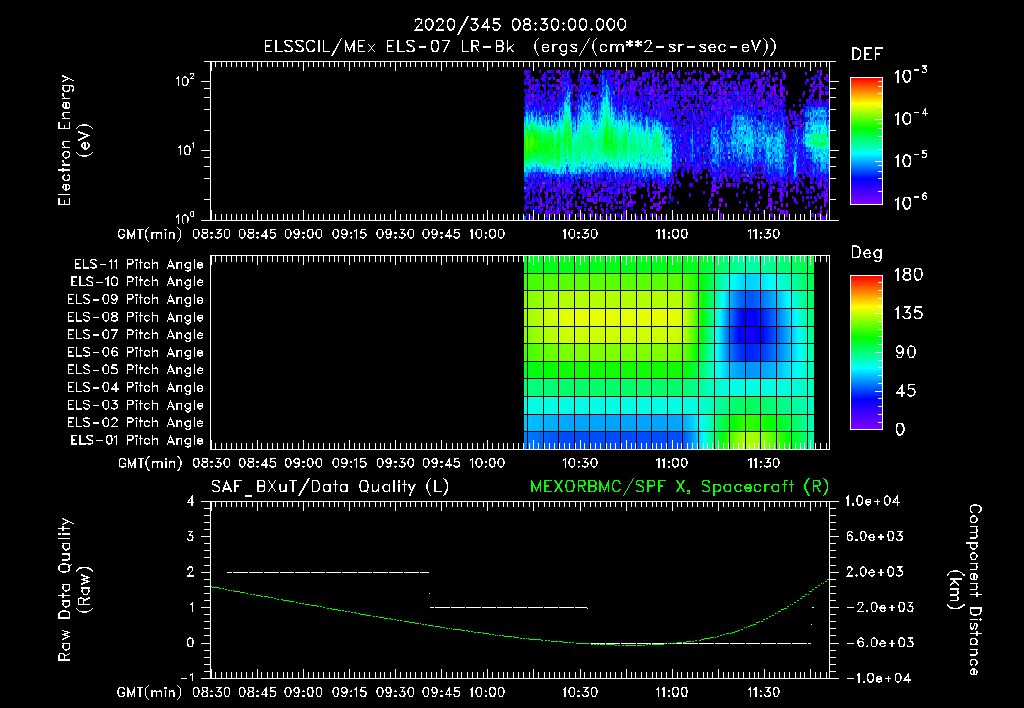Screen dimensions: 1024x708
Task: Click the 10:30 tick label under the spectrogram
Action: tap(580, 234)
